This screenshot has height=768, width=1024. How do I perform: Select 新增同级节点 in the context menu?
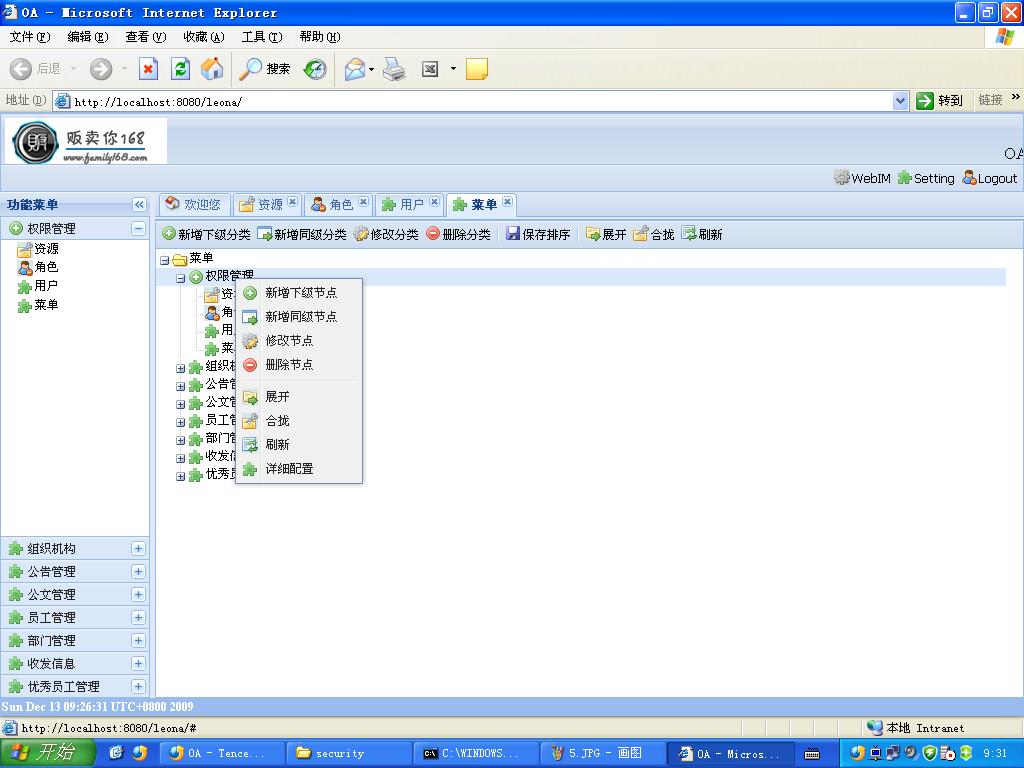[298, 317]
